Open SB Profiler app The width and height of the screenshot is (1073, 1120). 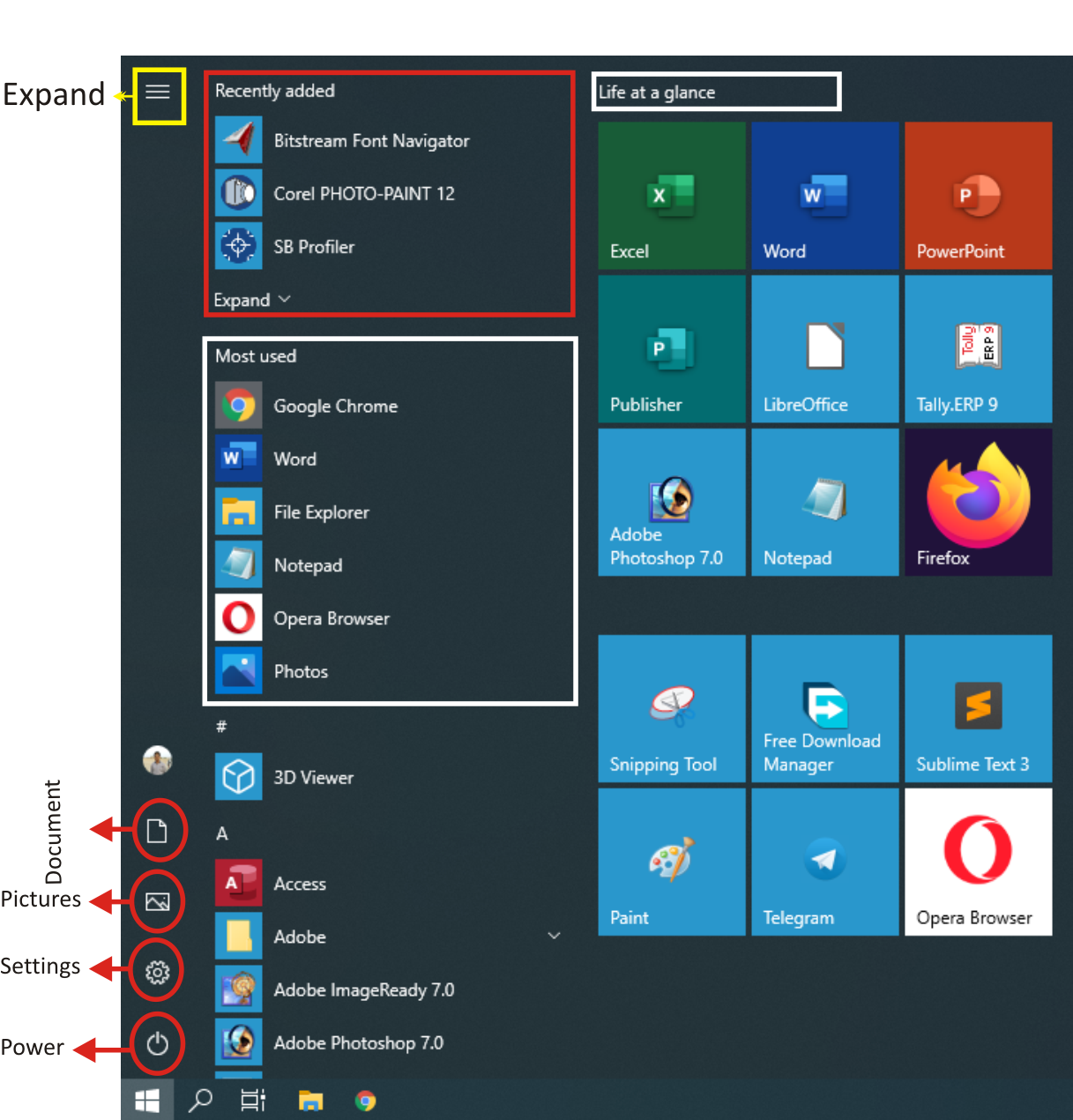388,246
